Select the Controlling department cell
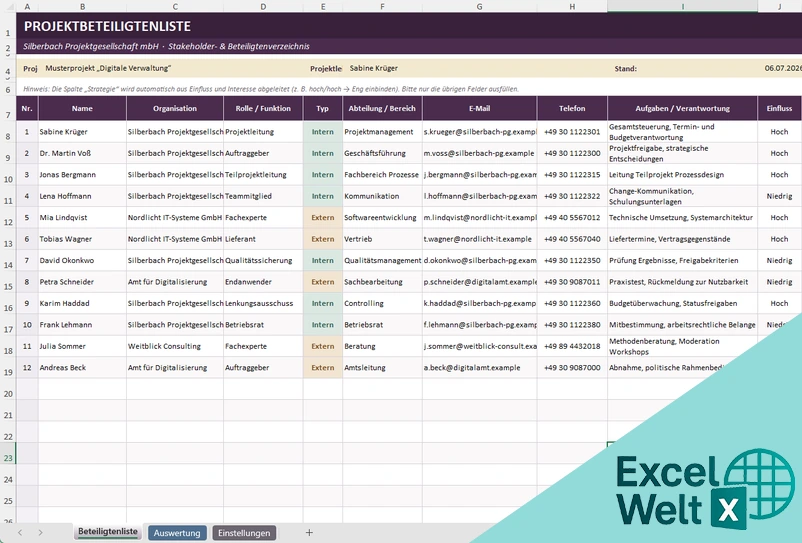 pyautogui.click(x=382, y=303)
